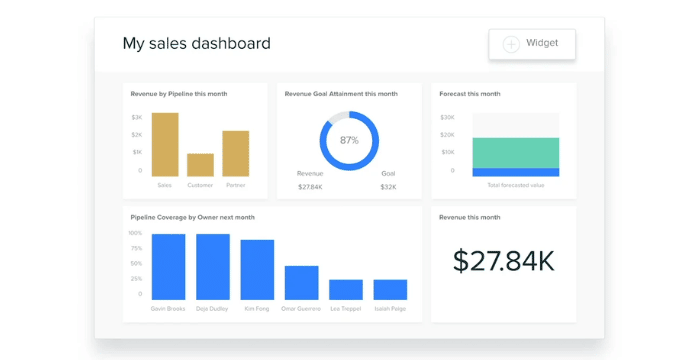This screenshot has height=360, width=700.
Task: Click the 'Revenue' label under donut chart
Action: point(310,174)
